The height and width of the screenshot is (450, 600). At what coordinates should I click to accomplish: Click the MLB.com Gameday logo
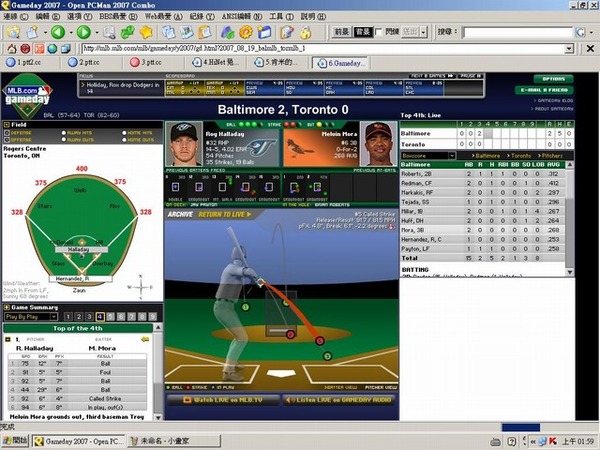tap(27, 96)
